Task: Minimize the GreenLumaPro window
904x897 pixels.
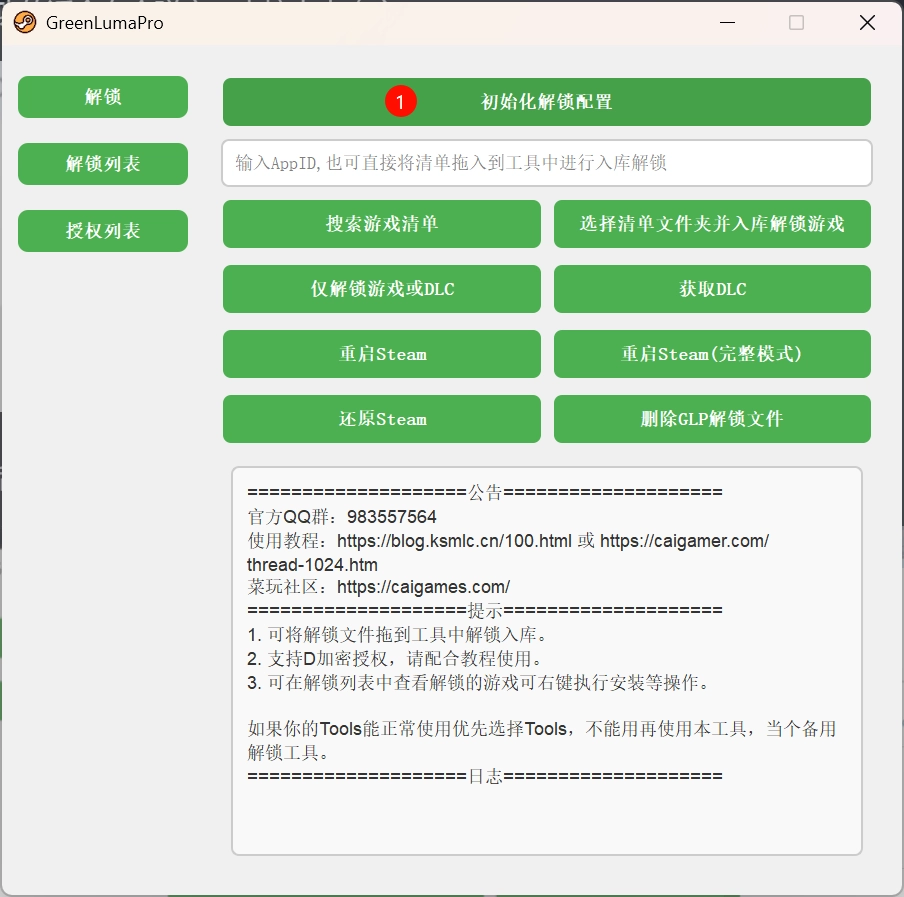Action: click(x=728, y=22)
